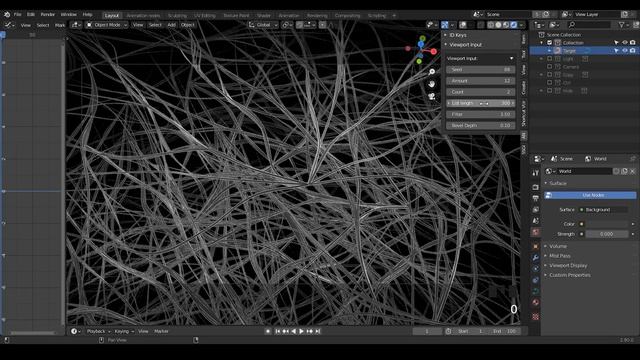The width and height of the screenshot is (640, 360).
Task: Open the Scene properties tab icon
Action: pos(536,221)
